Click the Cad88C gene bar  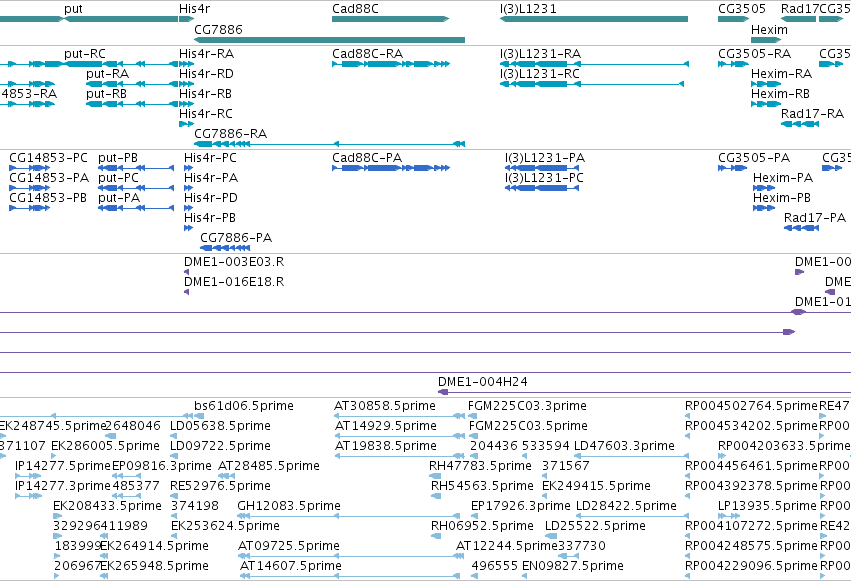[x=390, y=19]
